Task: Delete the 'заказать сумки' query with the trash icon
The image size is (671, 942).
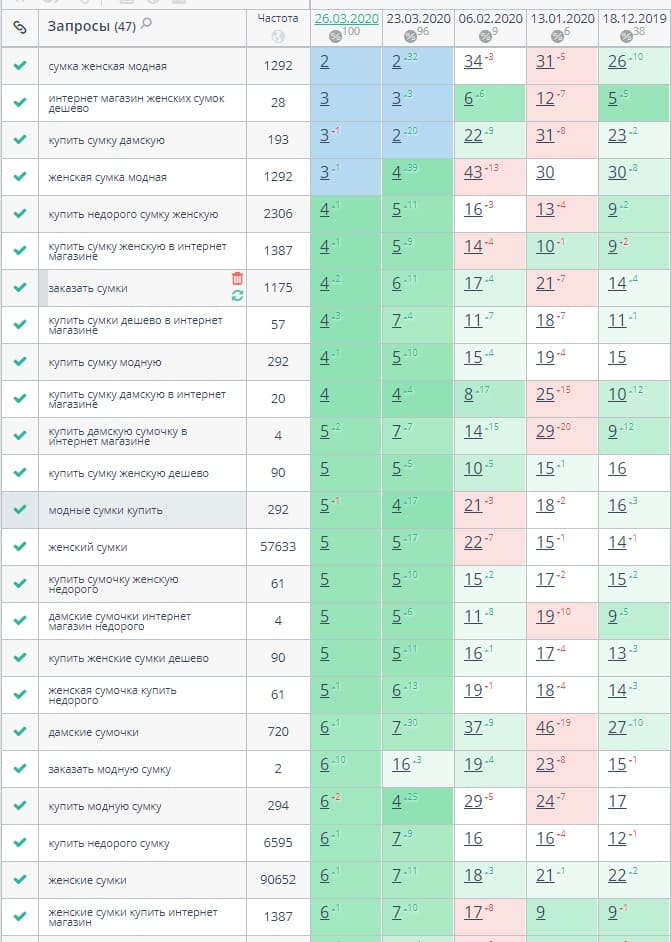Action: point(237,278)
